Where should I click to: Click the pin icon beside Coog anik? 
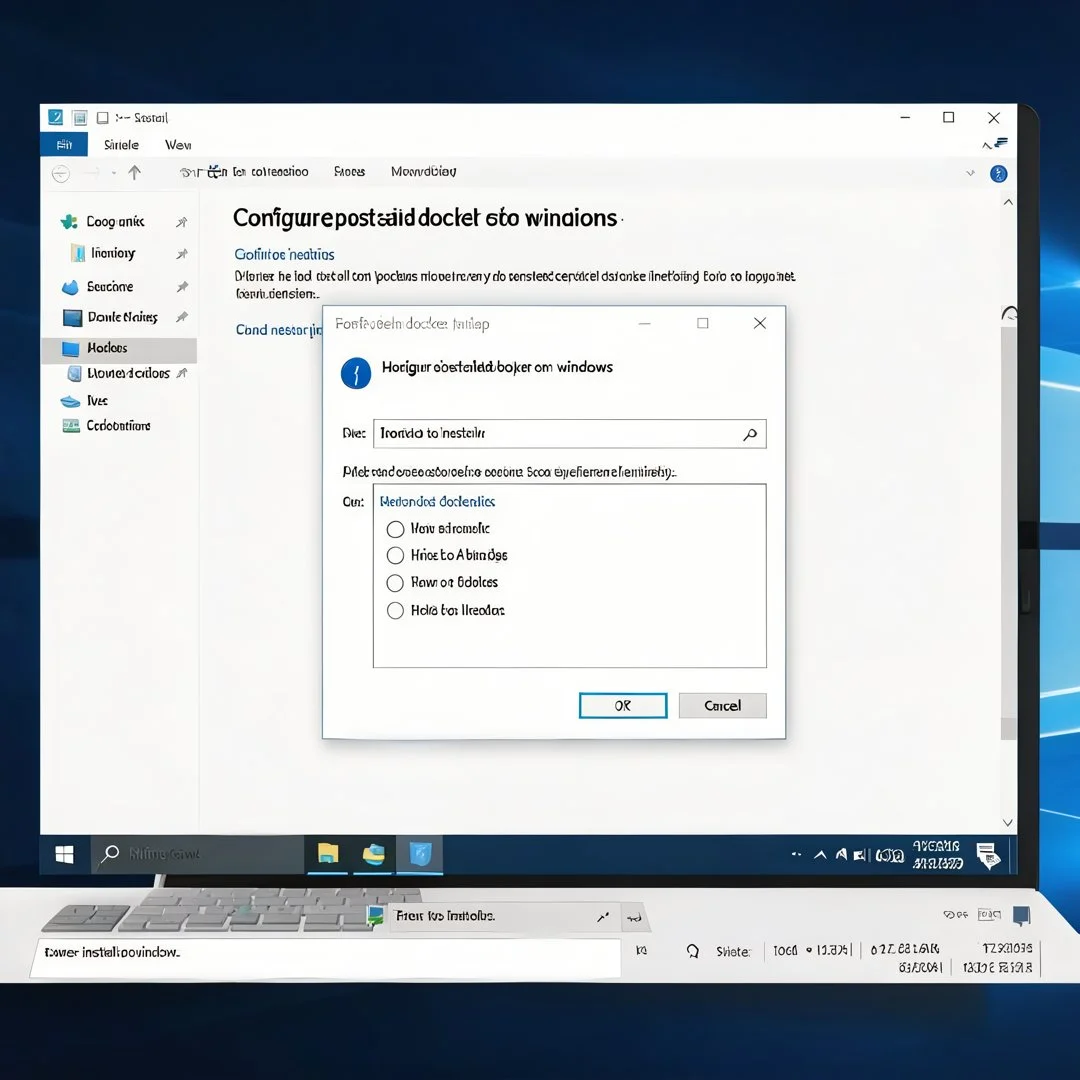pyautogui.click(x=181, y=222)
